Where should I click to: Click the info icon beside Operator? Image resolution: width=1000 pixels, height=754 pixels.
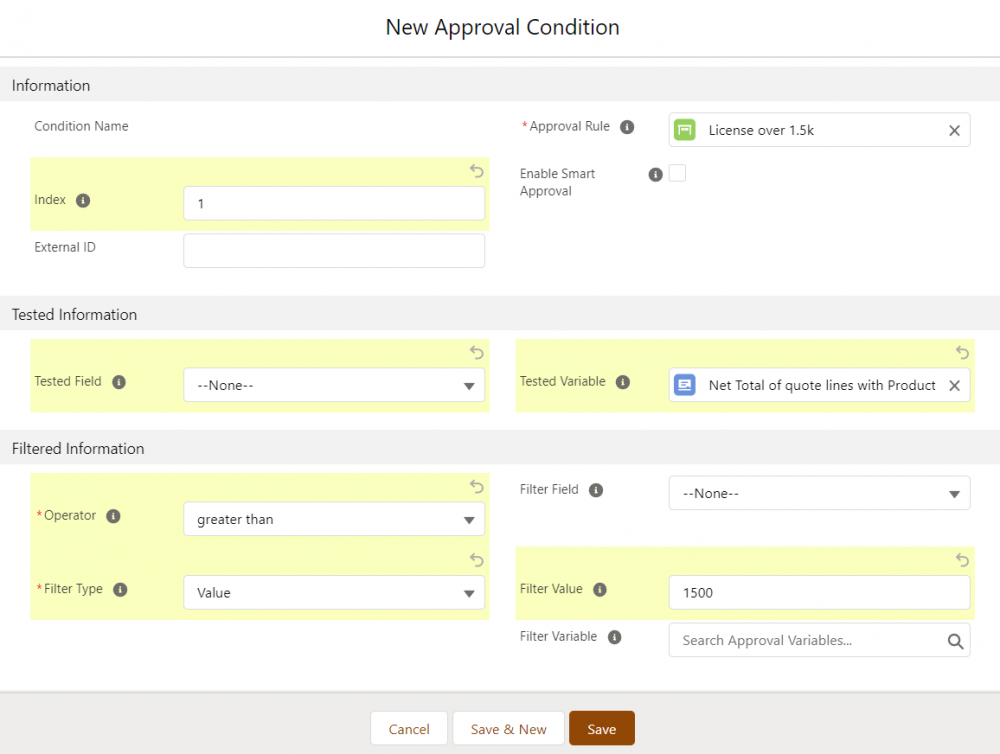(113, 516)
